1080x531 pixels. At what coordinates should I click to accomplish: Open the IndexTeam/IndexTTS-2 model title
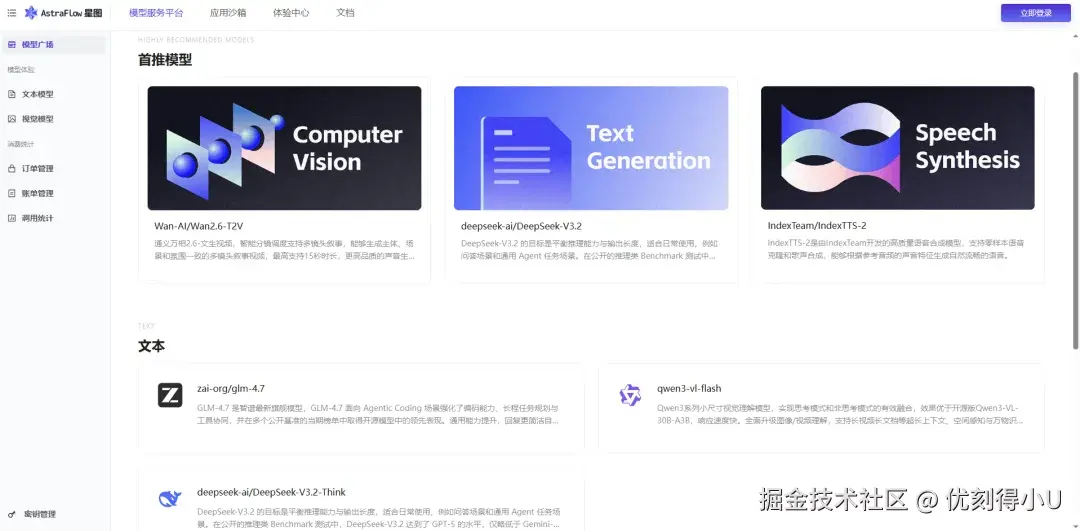click(x=817, y=226)
